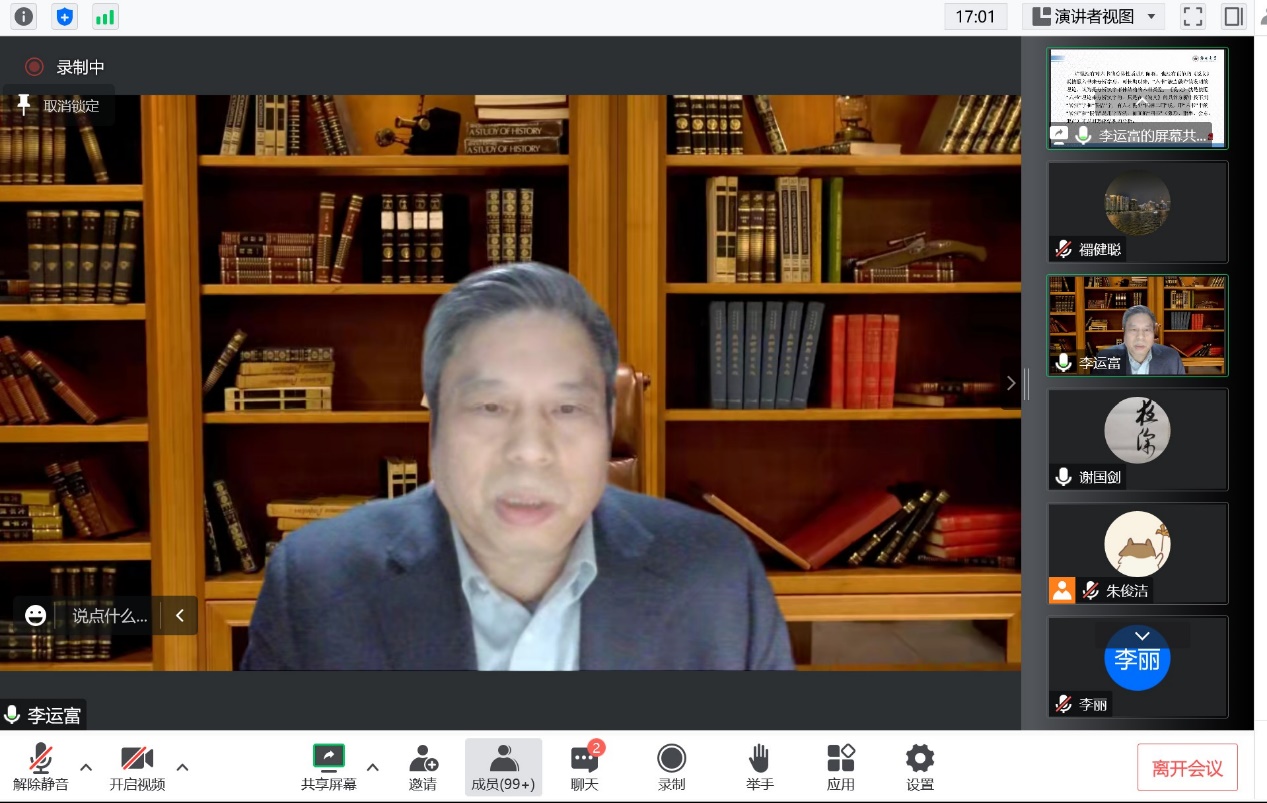Click 离开会议 leave meeting button
The width and height of the screenshot is (1267, 803).
pyautogui.click(x=1187, y=768)
